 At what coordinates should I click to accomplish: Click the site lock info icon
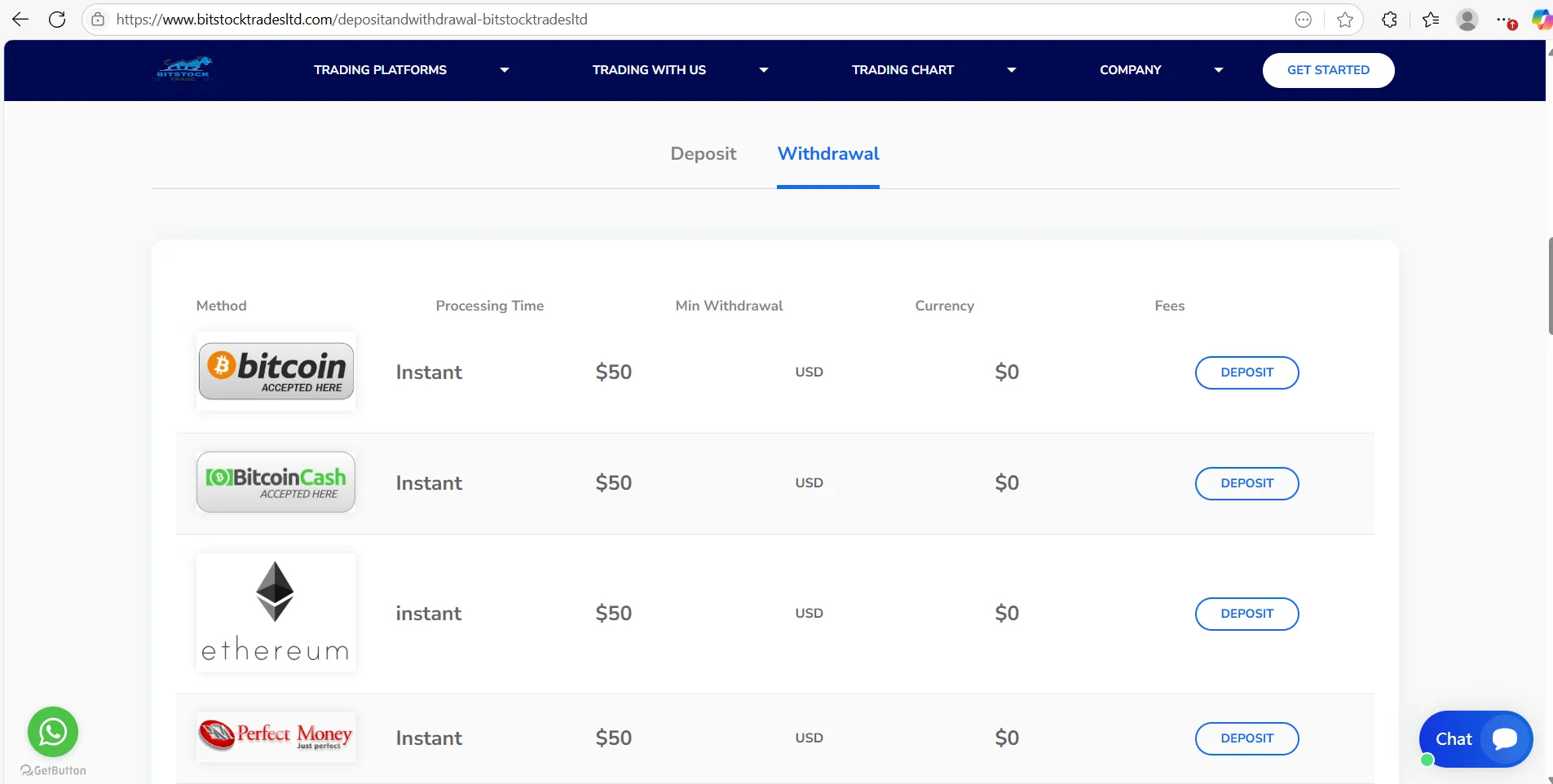(98, 20)
